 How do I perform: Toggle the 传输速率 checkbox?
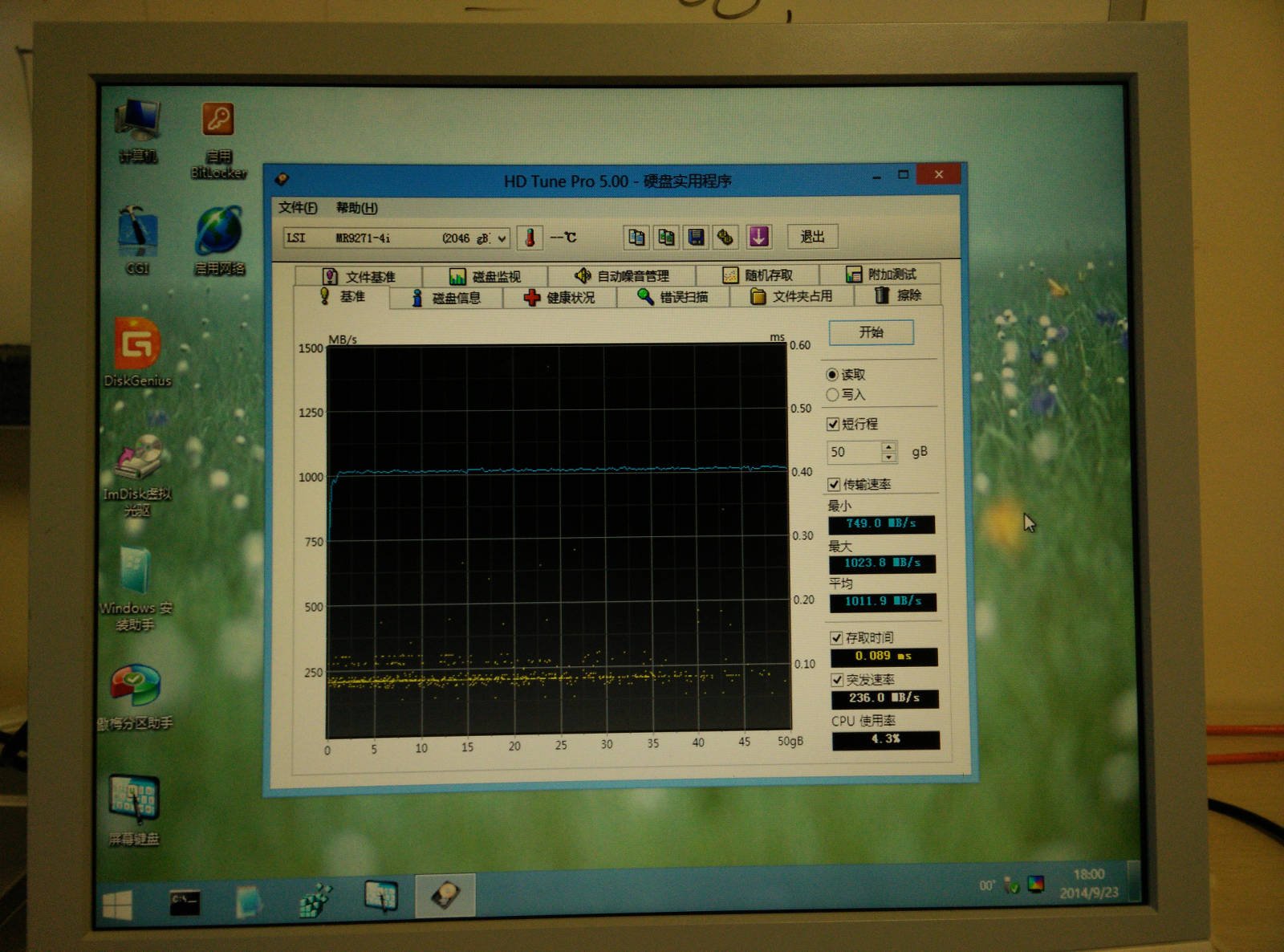click(x=834, y=484)
